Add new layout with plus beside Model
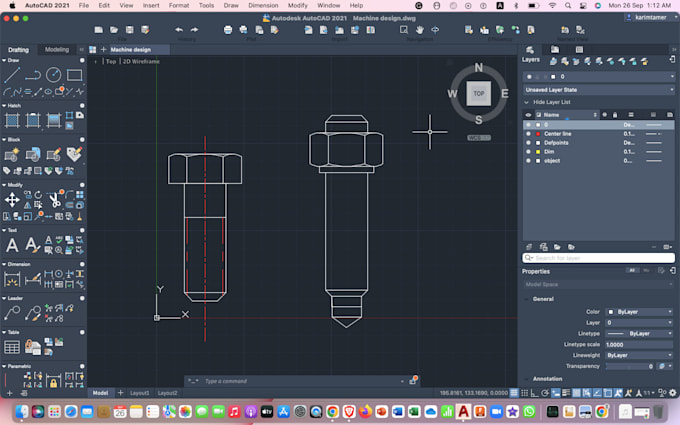Image resolution: width=680 pixels, height=425 pixels. (121, 393)
